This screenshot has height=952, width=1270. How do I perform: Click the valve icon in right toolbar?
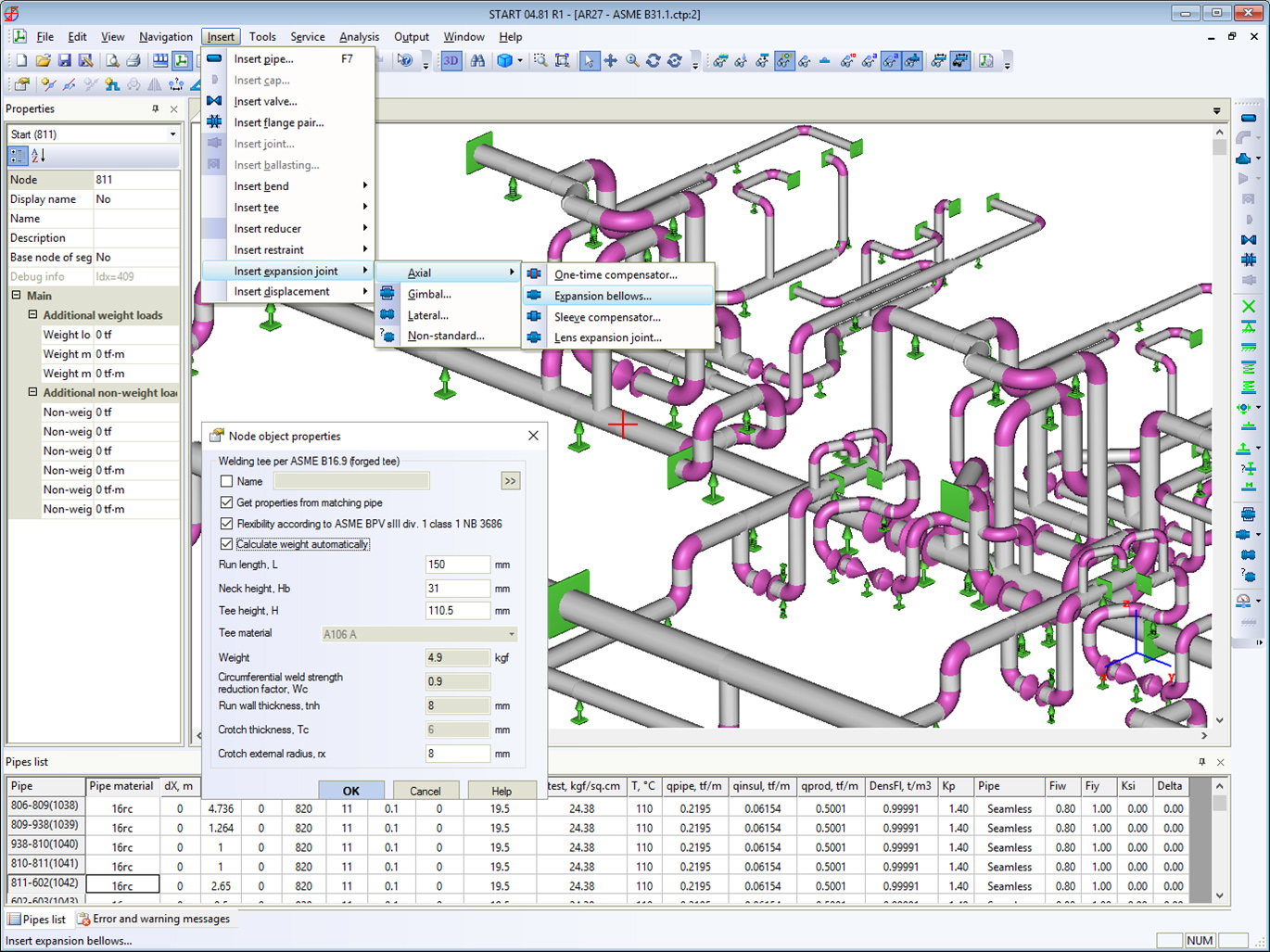click(x=1248, y=240)
